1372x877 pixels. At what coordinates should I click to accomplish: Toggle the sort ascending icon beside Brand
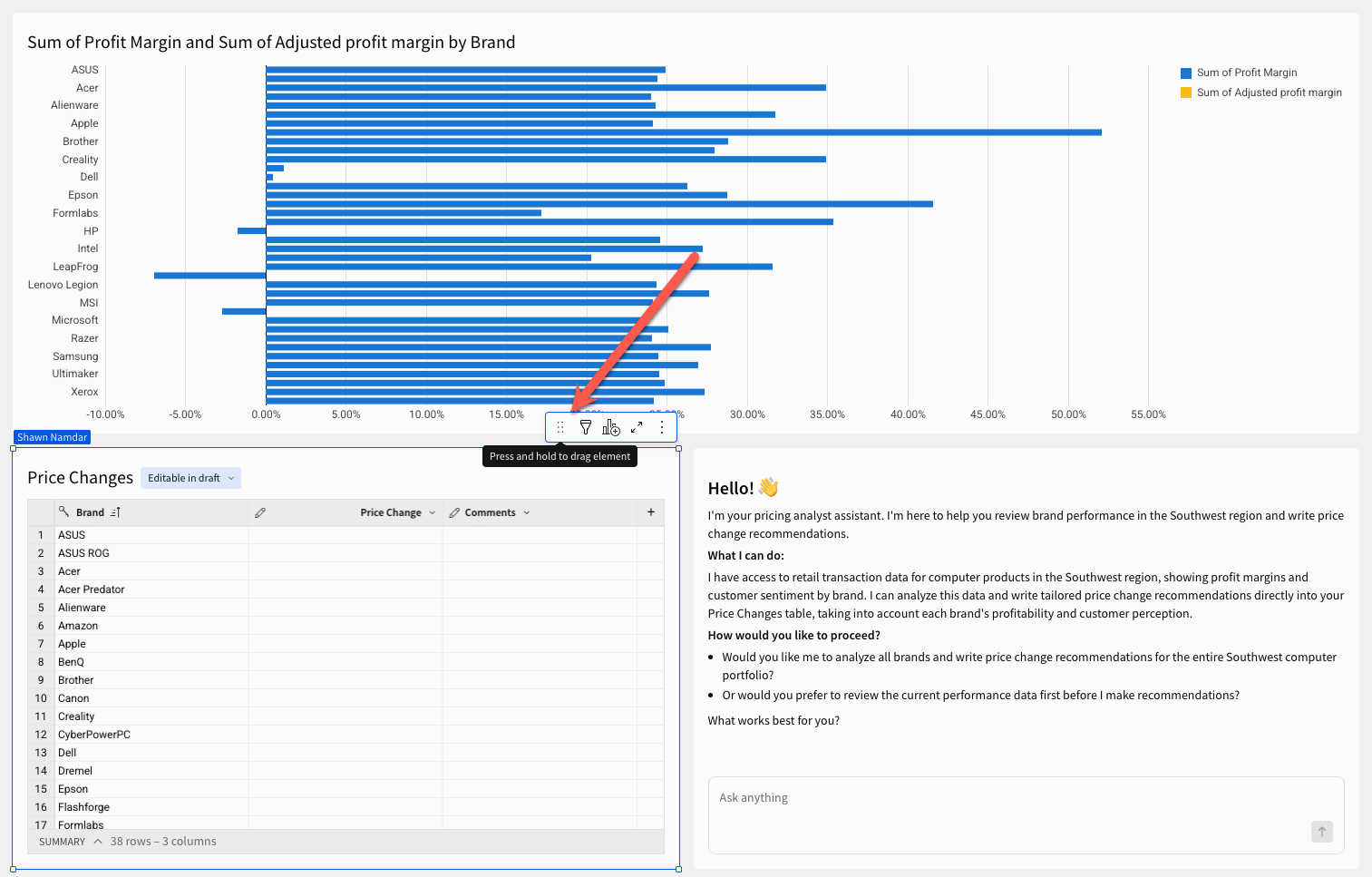(x=115, y=512)
